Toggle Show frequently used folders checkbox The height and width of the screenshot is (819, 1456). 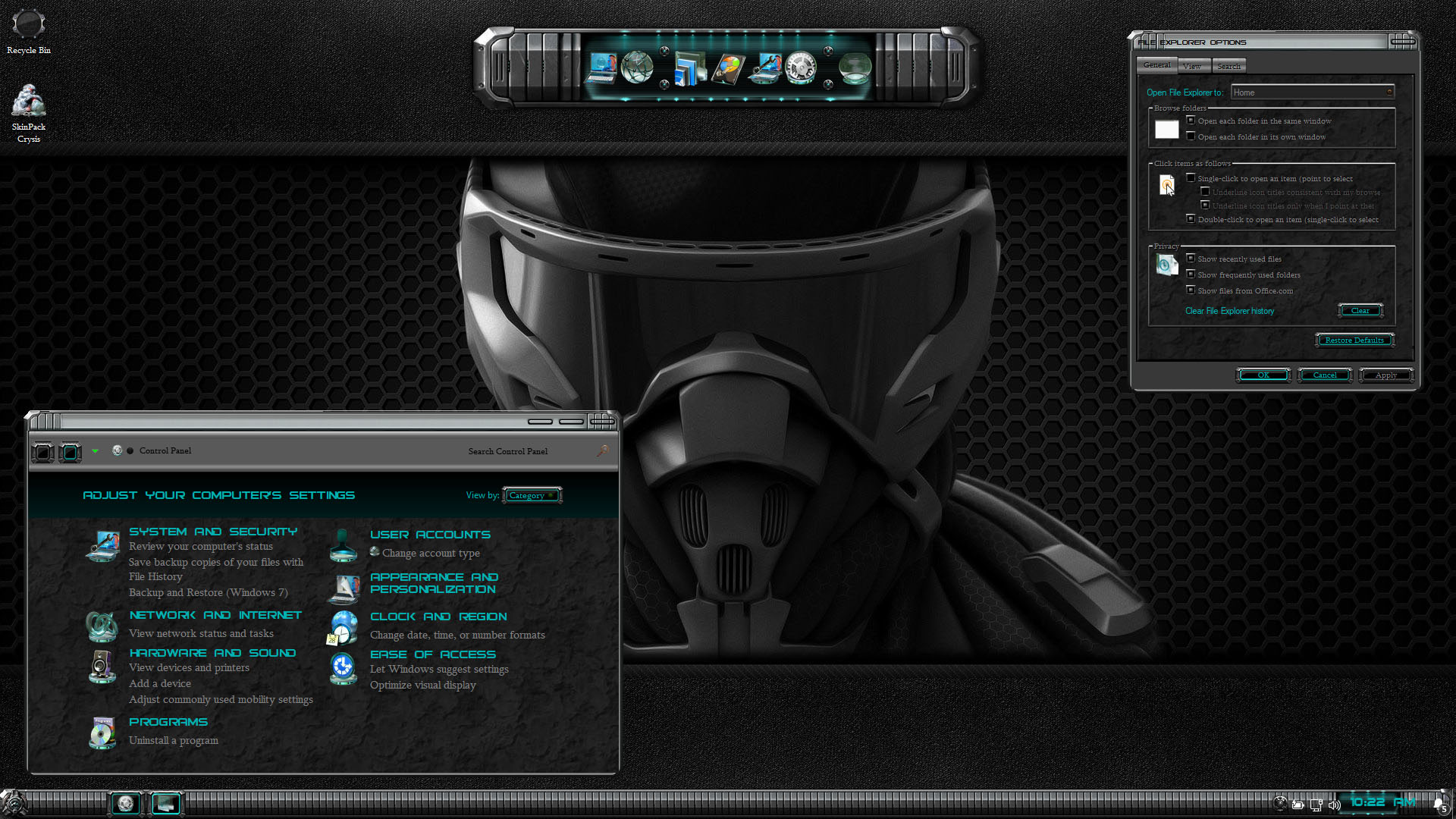[x=1191, y=275]
